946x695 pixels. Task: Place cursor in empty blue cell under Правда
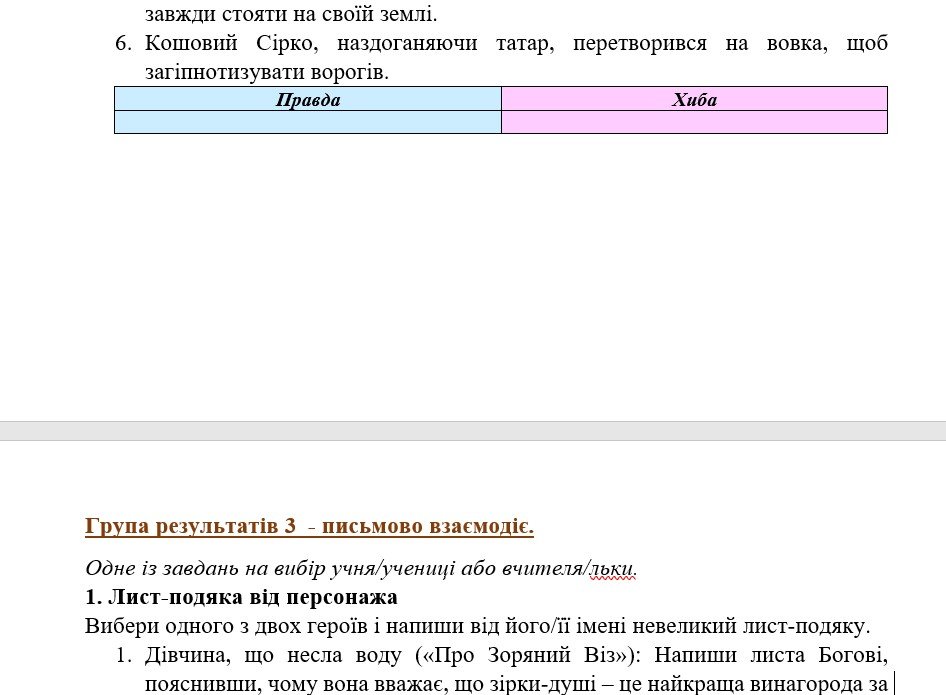(307, 122)
